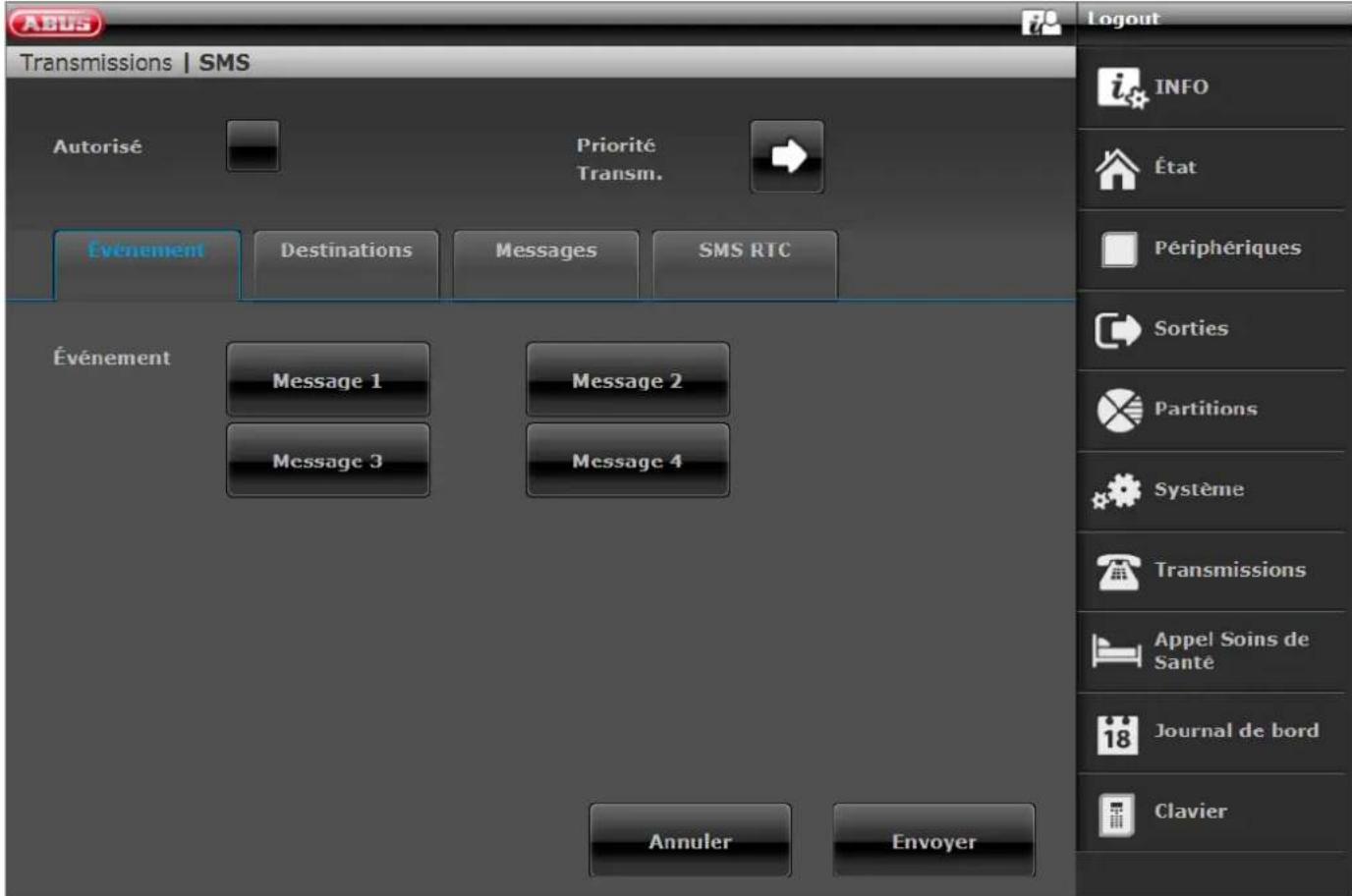
Task: Toggle the Message 1 event button
Action: point(327,380)
